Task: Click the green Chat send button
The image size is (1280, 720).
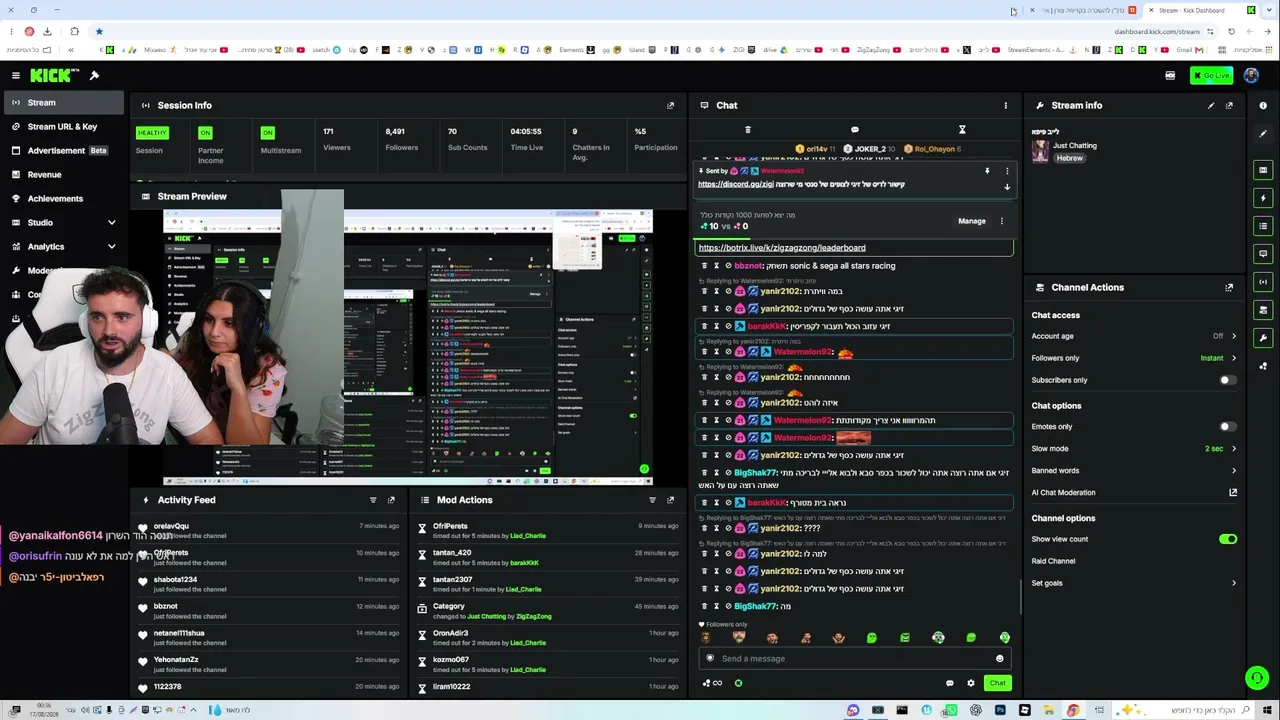Action: [x=997, y=683]
